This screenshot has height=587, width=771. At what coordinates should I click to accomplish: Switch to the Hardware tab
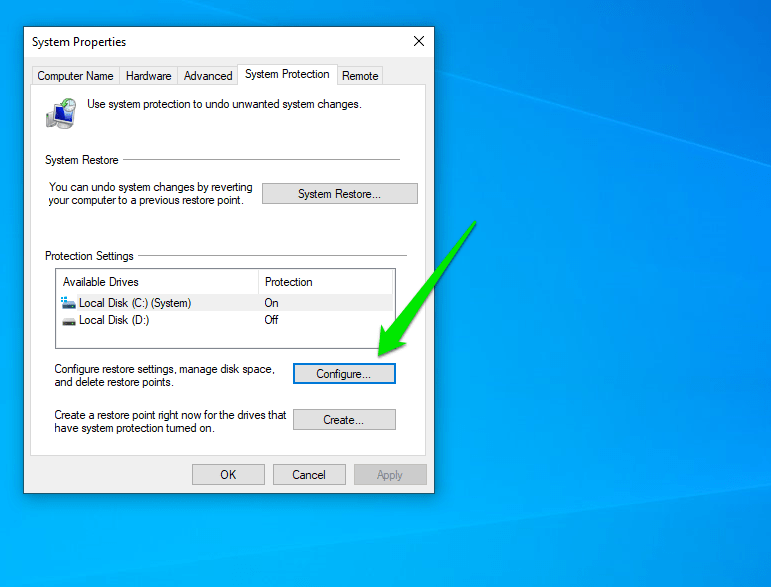point(148,76)
